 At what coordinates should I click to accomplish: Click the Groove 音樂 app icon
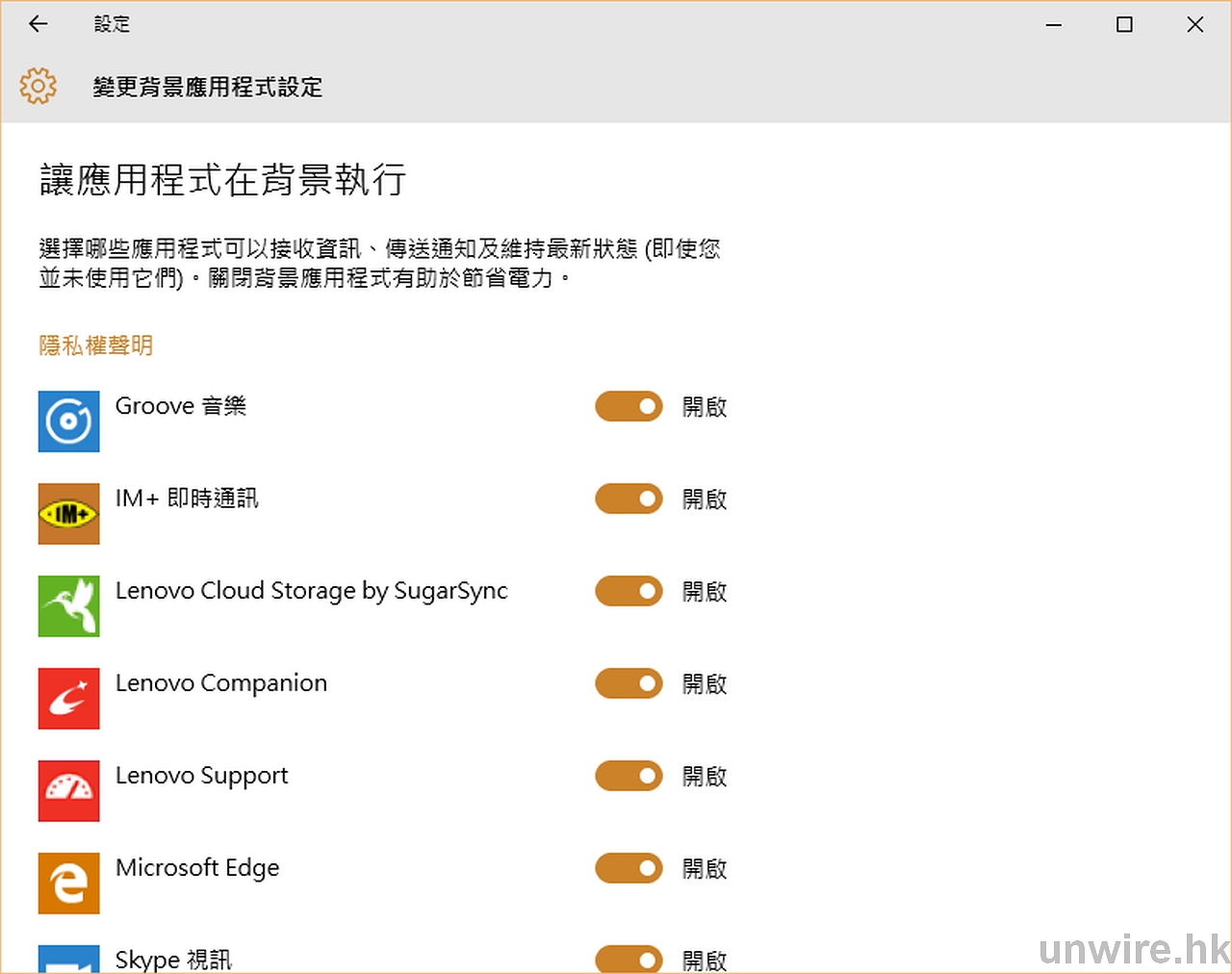coord(68,422)
